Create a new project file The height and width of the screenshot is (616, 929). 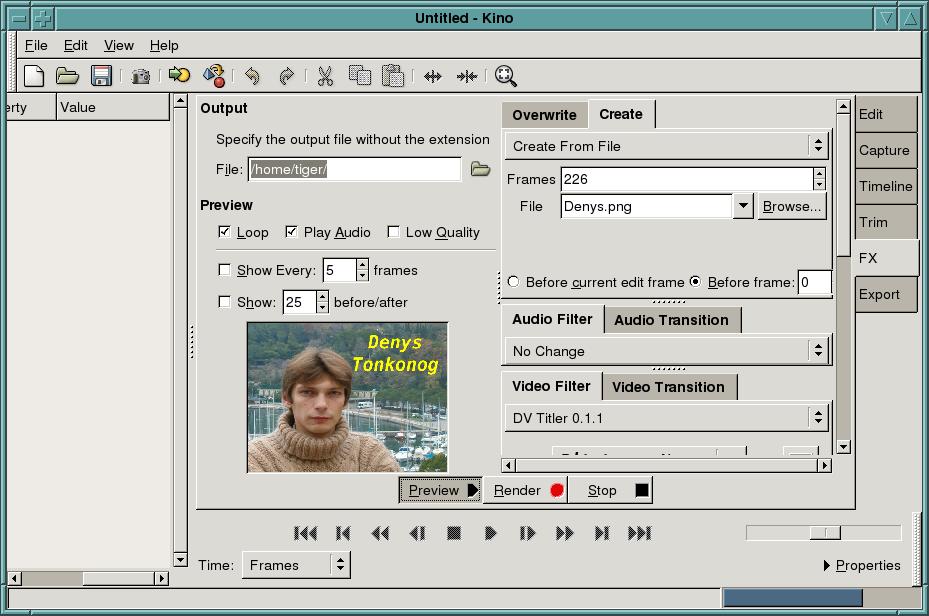click(x=35, y=76)
